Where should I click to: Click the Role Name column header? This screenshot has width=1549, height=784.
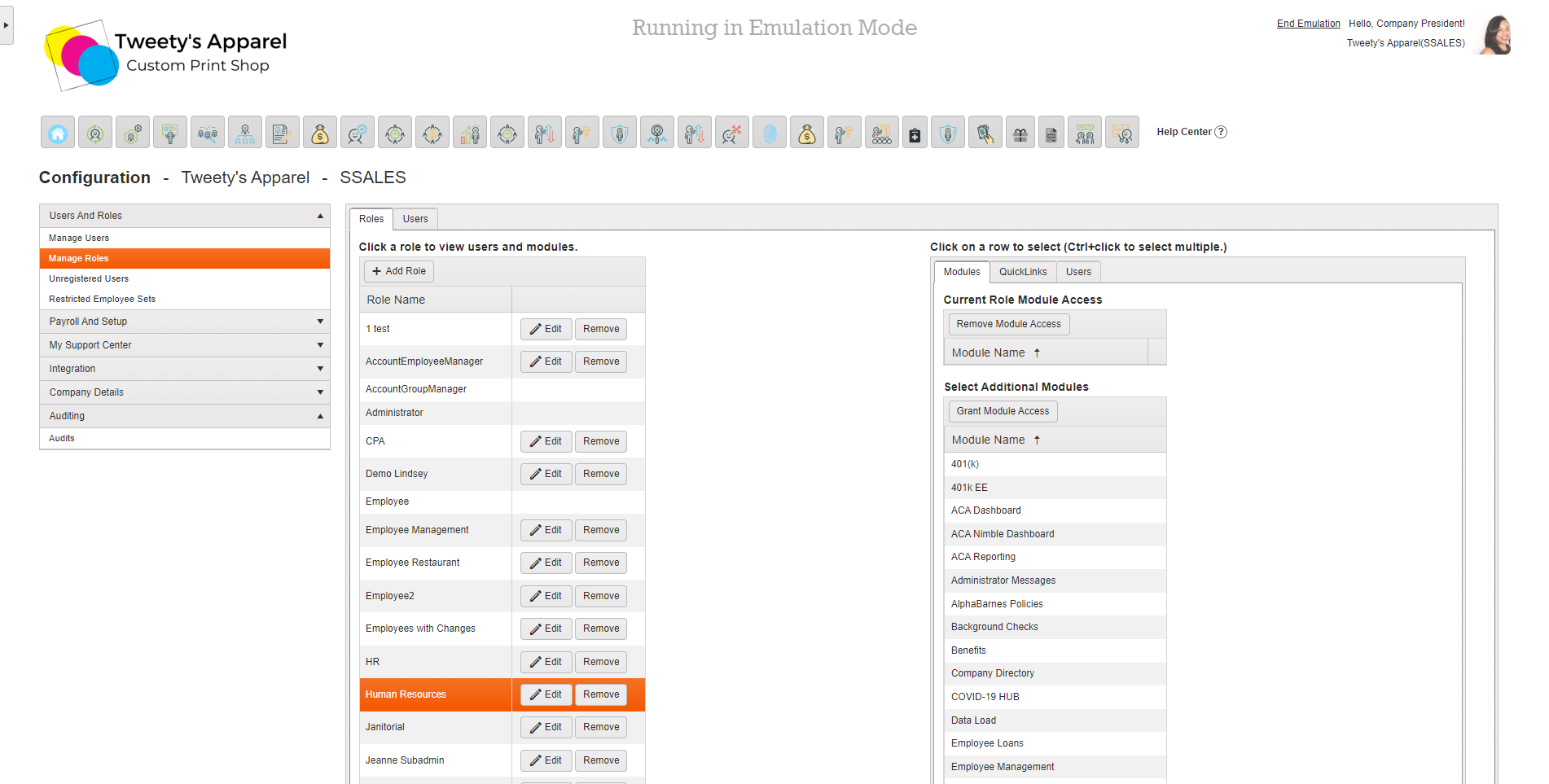(x=436, y=300)
